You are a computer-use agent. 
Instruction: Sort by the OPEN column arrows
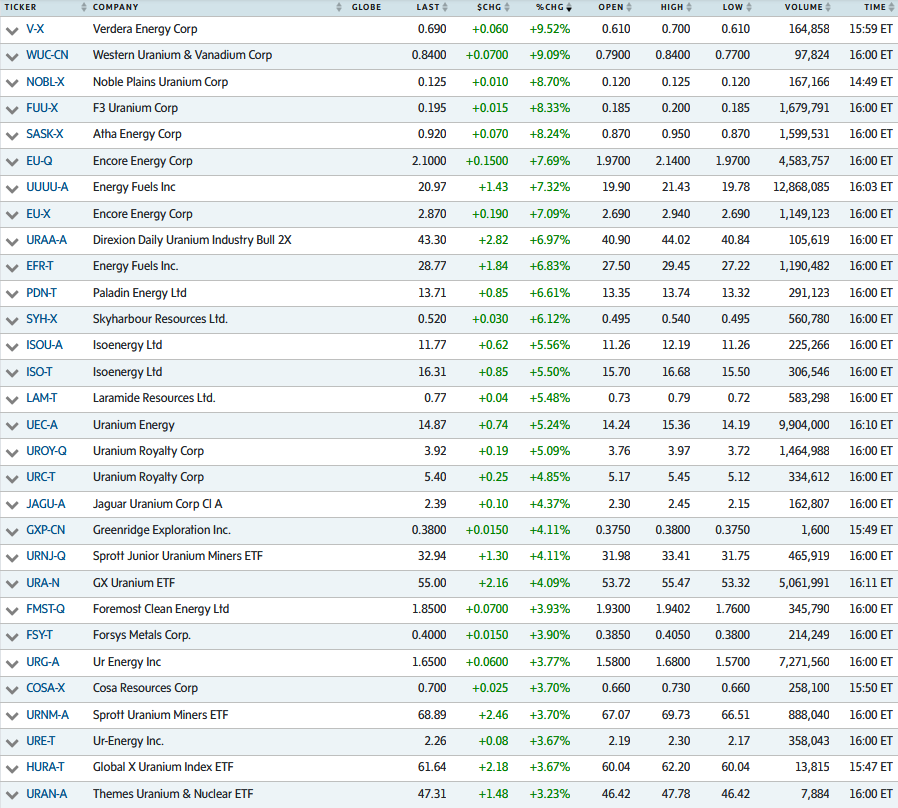point(629,7)
